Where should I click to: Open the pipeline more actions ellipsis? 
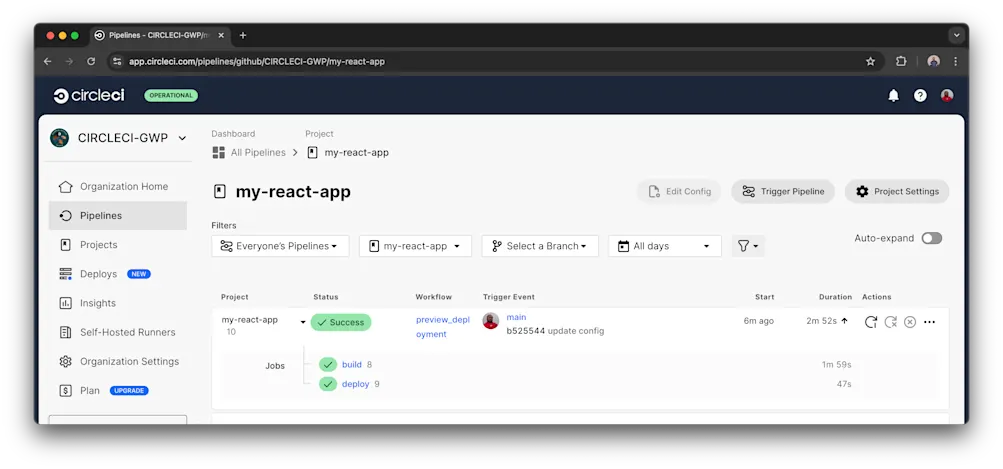(x=929, y=322)
